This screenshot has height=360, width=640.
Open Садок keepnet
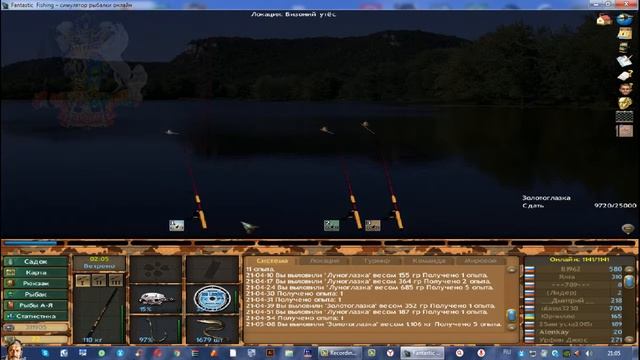[x=36, y=262]
